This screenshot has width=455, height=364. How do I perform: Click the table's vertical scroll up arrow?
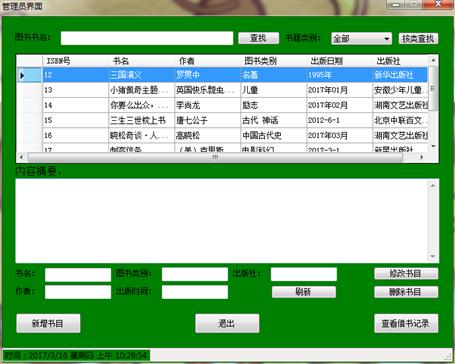coord(433,60)
